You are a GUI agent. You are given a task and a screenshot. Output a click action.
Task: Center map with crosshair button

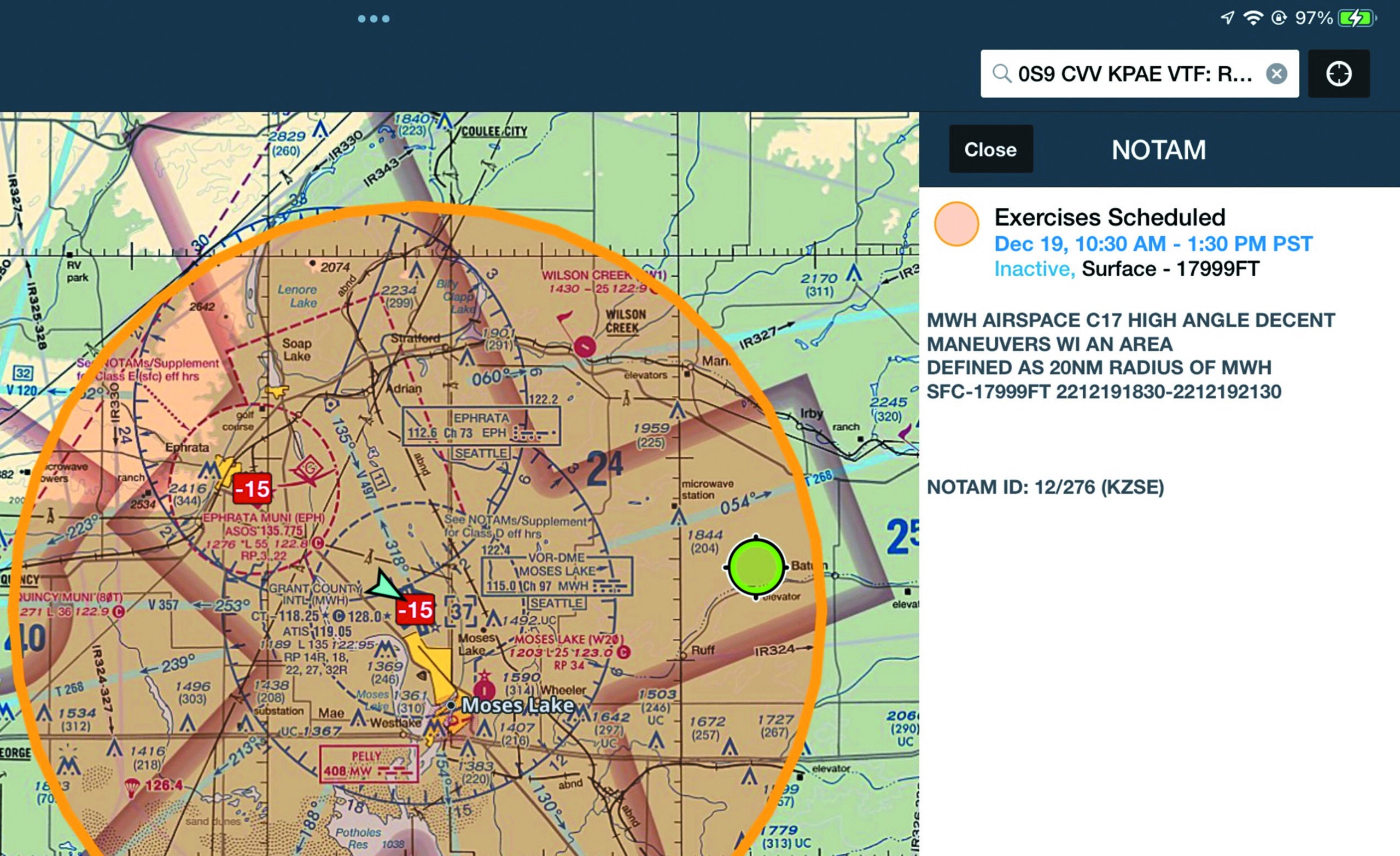[1339, 74]
